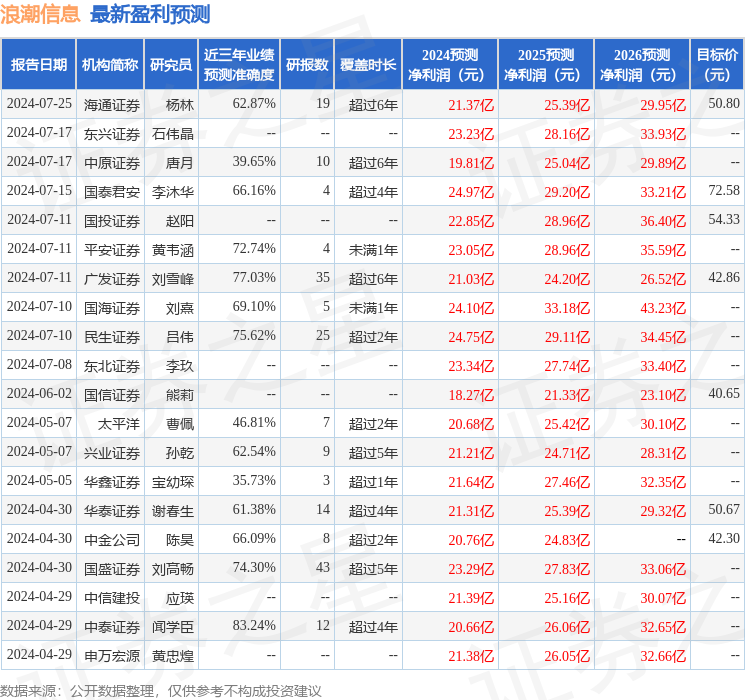Click analyst name 杨林
The width and height of the screenshot is (745, 700).
(180, 105)
